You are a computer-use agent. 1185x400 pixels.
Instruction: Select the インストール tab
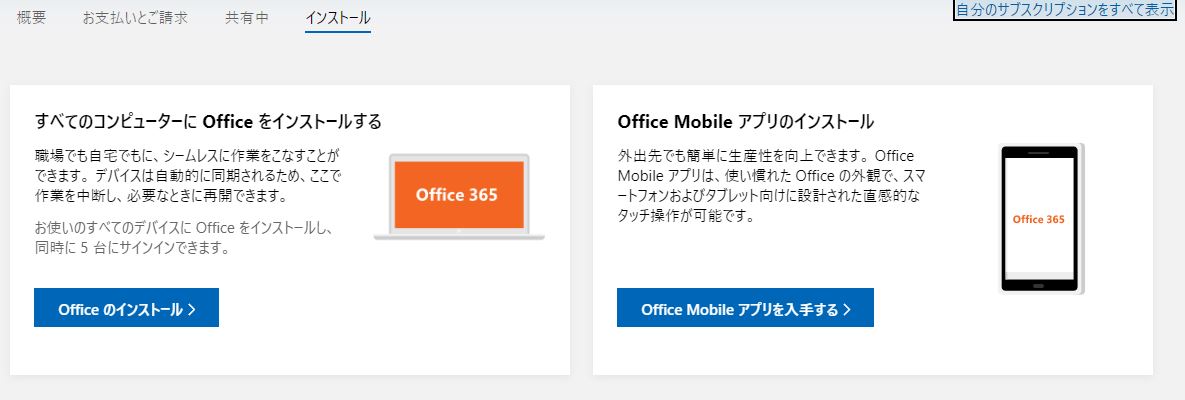tap(338, 18)
